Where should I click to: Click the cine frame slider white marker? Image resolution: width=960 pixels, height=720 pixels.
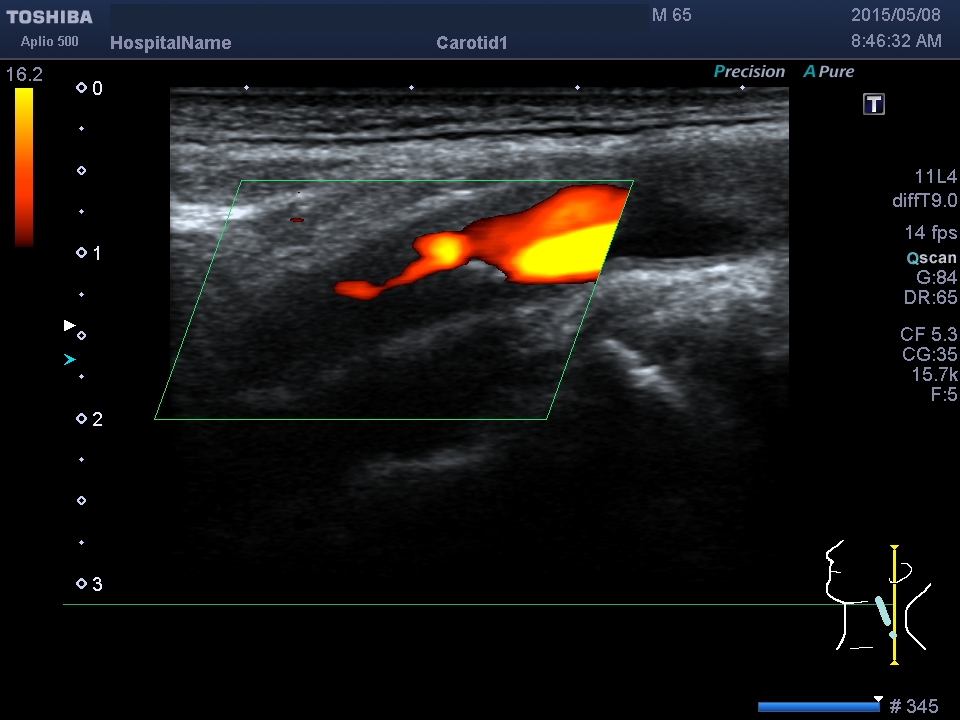[878, 699]
